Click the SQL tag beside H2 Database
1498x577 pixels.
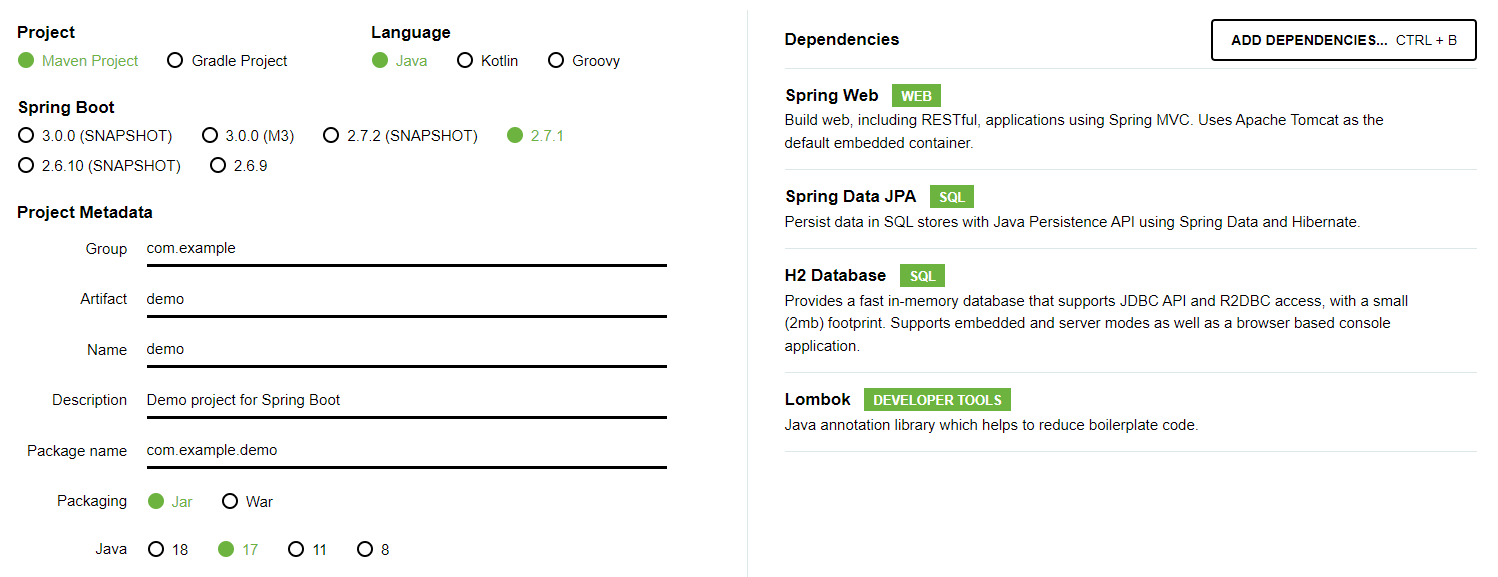[x=922, y=276]
